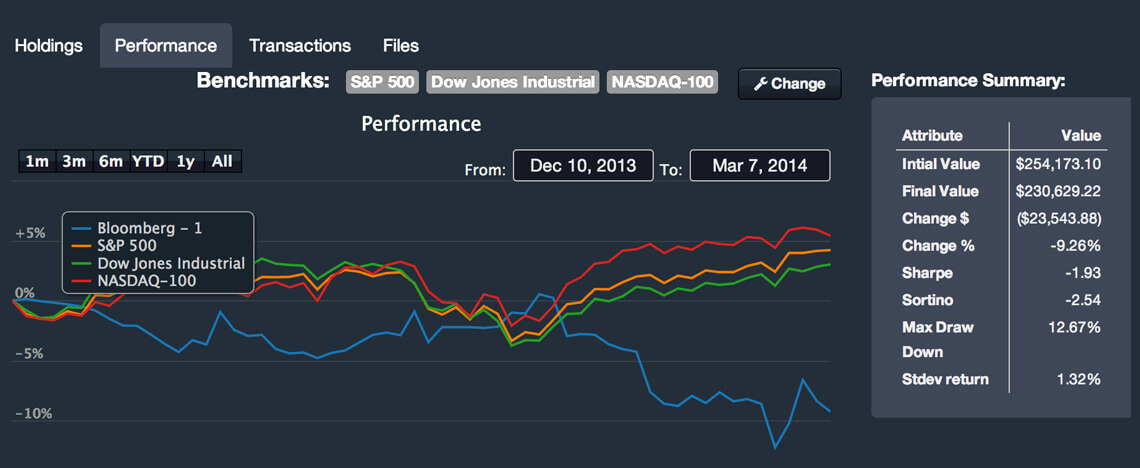The height and width of the screenshot is (468, 1140).
Task: Select the Max Draw Down value 12.67%
Action: [x=1077, y=328]
